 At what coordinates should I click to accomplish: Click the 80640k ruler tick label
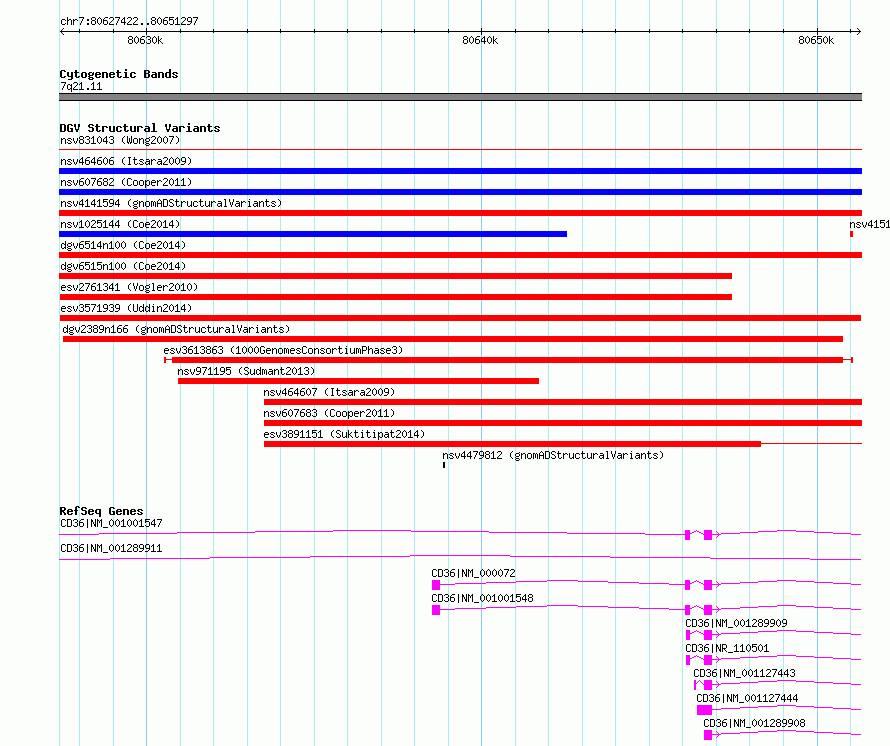480,40
